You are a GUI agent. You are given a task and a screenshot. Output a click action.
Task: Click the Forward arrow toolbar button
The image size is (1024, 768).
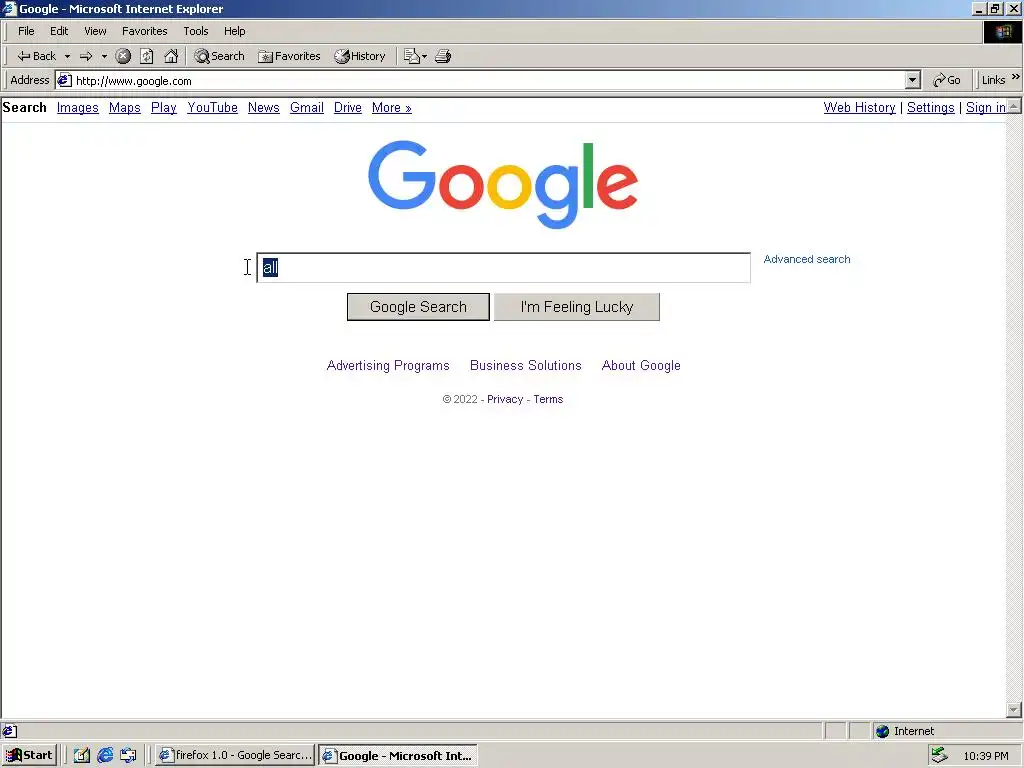[x=86, y=56]
